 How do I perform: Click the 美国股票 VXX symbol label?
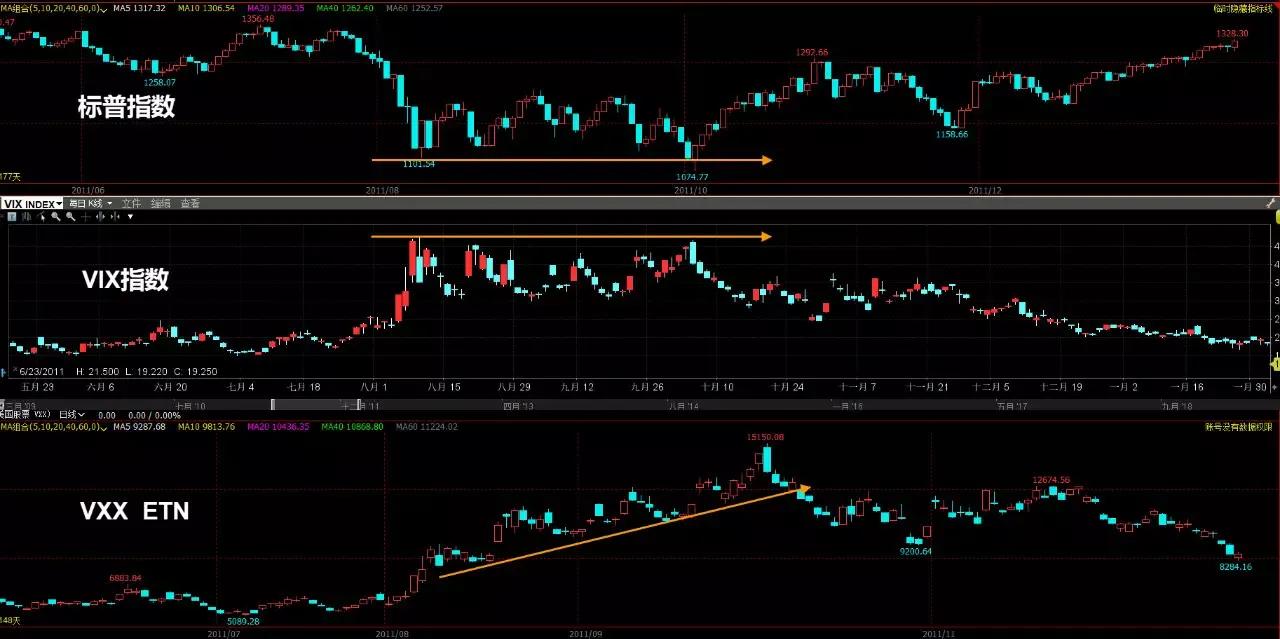25,414
